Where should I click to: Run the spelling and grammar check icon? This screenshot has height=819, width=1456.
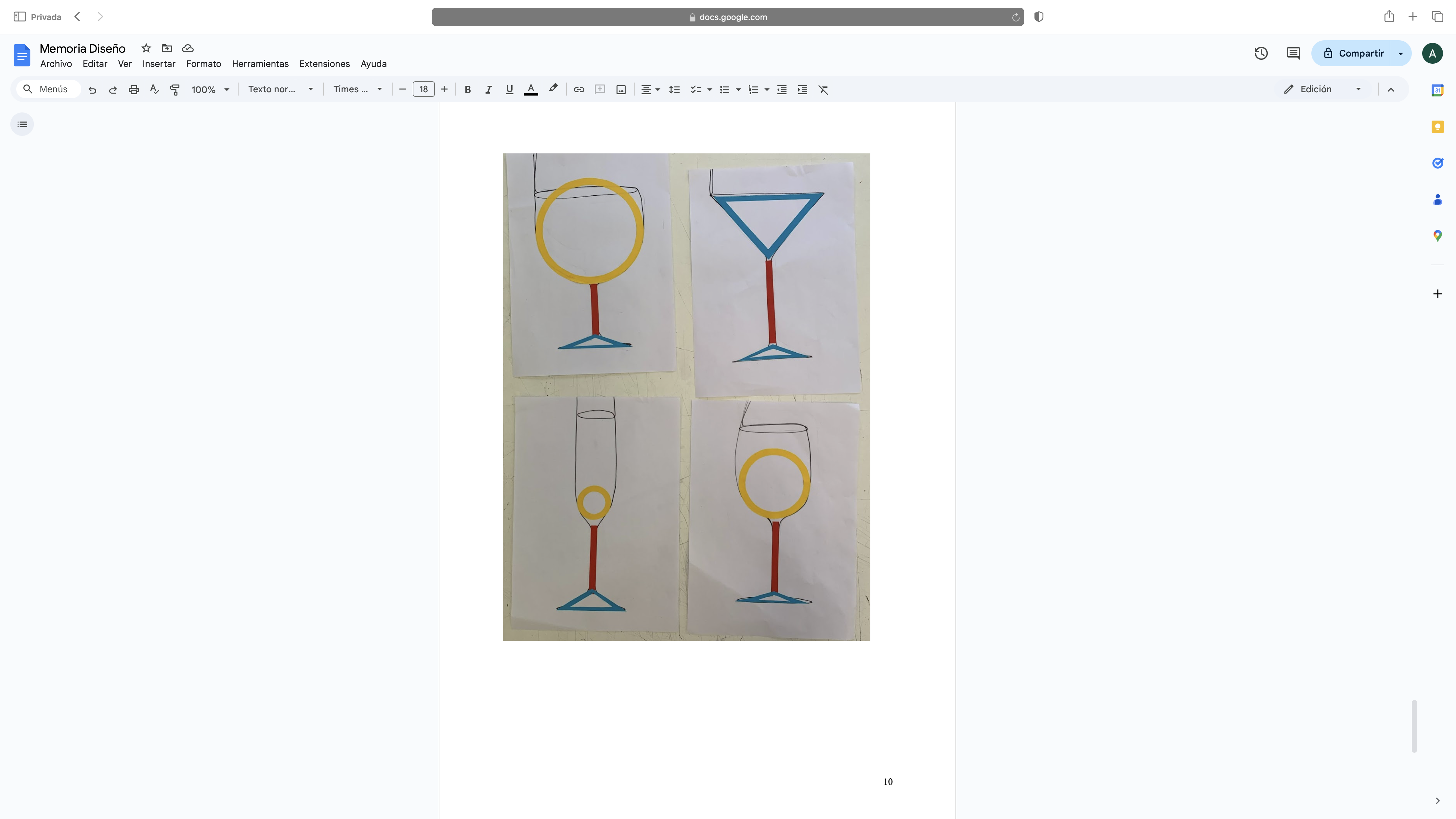154,89
